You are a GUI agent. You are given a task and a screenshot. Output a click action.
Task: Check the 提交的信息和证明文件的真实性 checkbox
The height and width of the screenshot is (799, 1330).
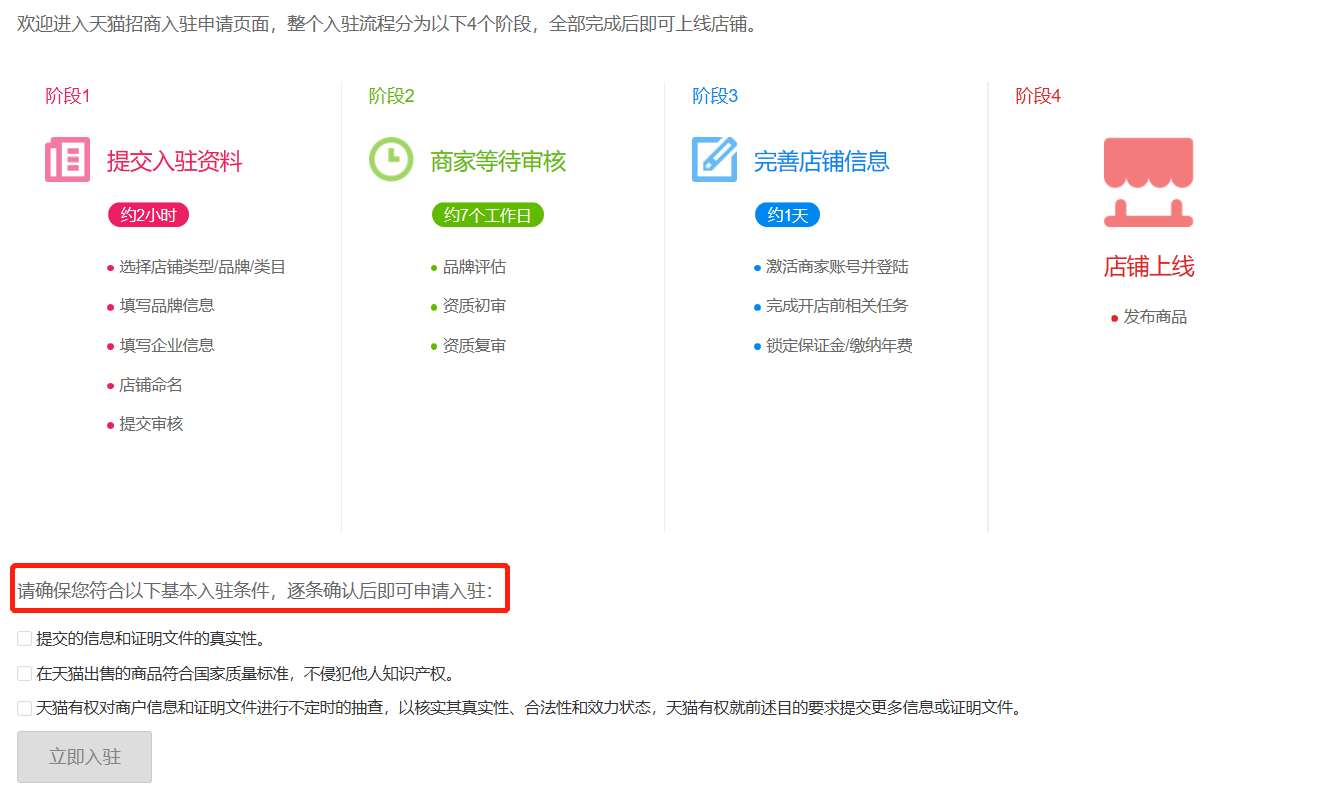click(22, 637)
